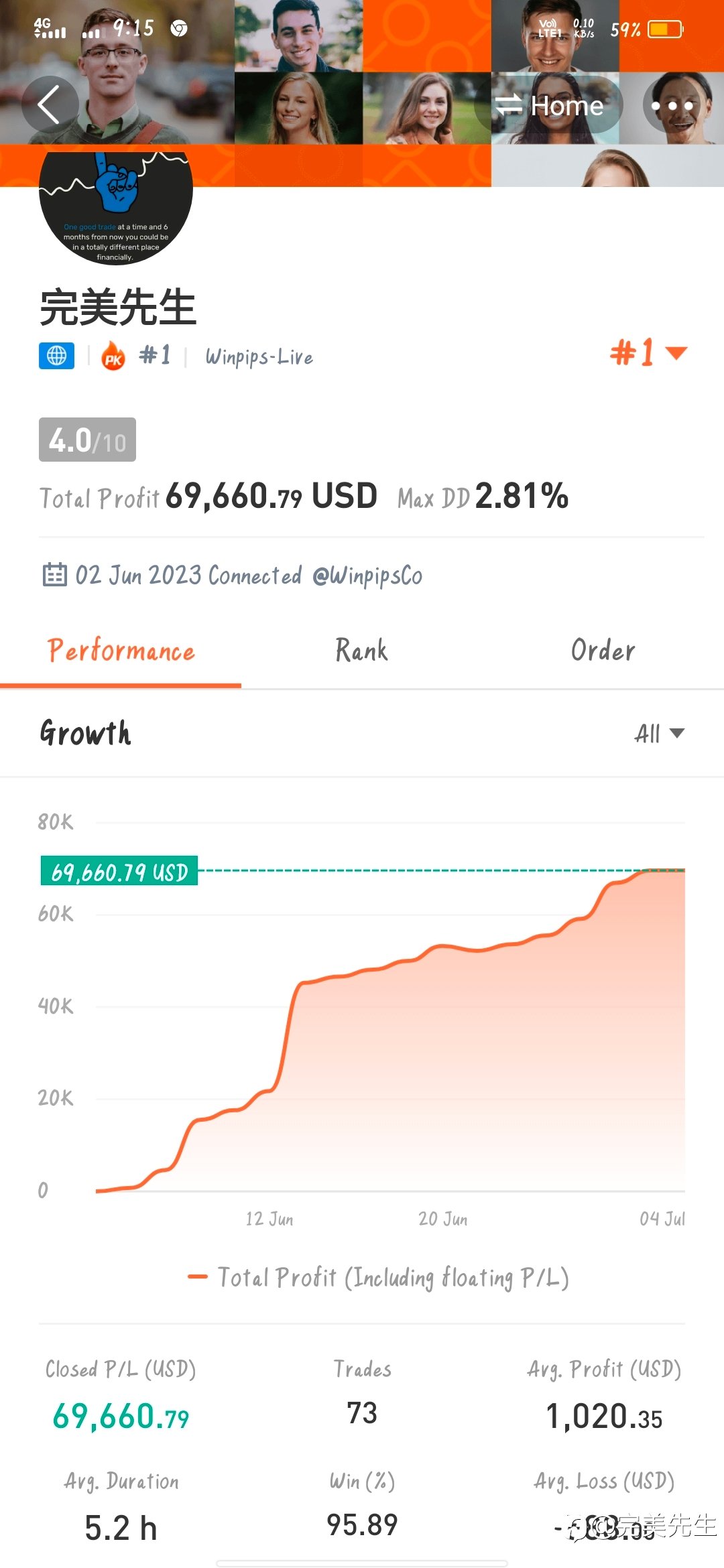724x1568 pixels.
Task: Tap the battery icon in status bar
Action: (665, 29)
